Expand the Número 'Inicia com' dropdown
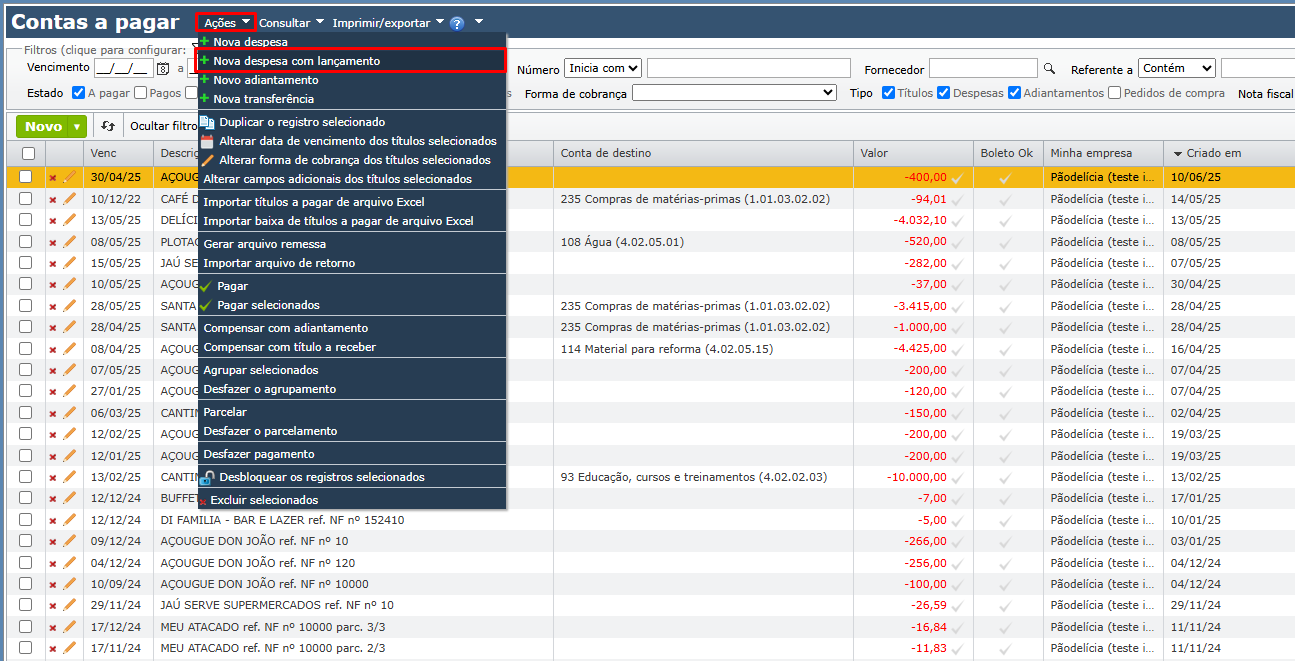This screenshot has height=661, width=1295. (603, 68)
